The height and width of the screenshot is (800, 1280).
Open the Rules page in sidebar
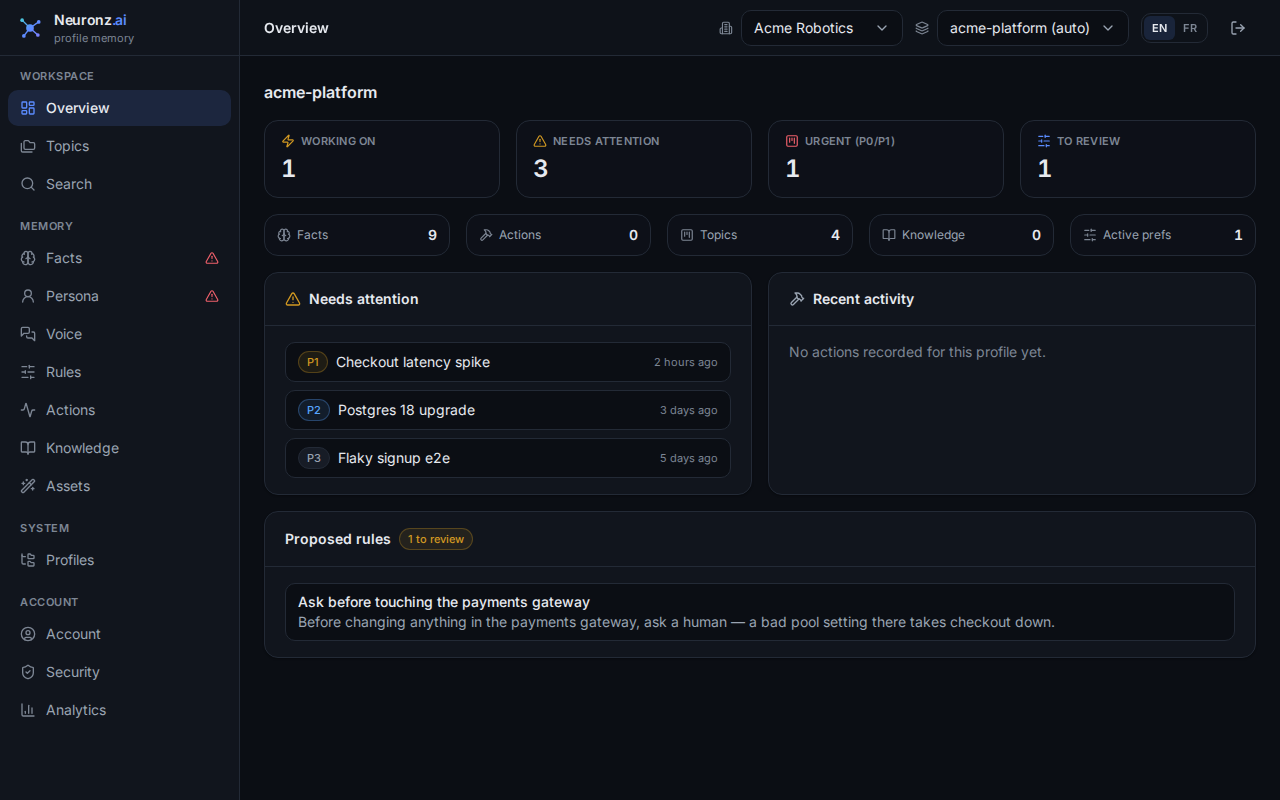(x=119, y=372)
